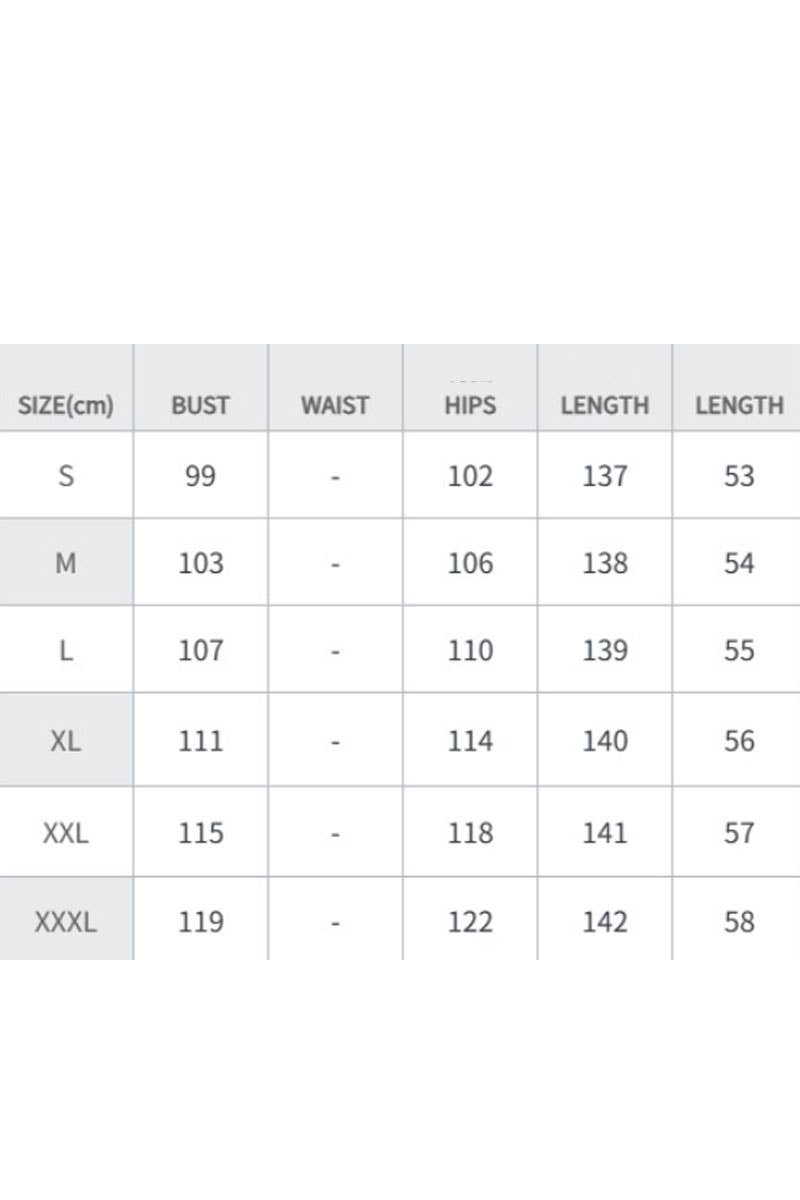This screenshot has height=1200, width=800.
Task: Click the LENGTH header above value 137
Action: pos(604,406)
